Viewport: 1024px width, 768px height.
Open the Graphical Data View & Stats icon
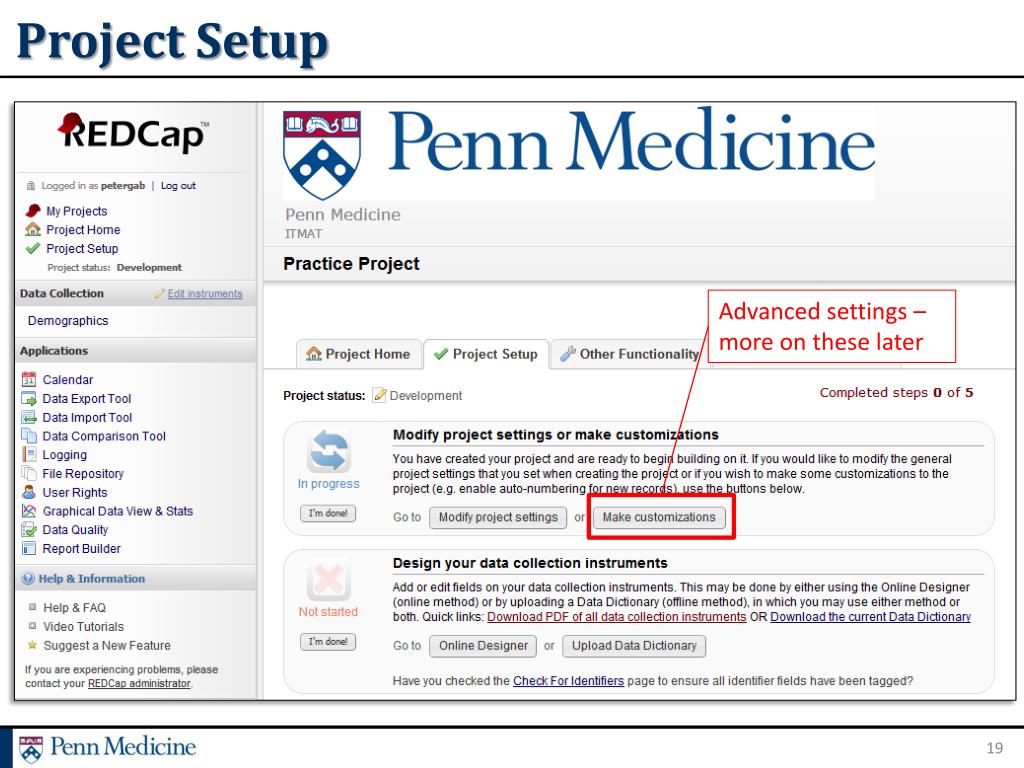(x=29, y=511)
